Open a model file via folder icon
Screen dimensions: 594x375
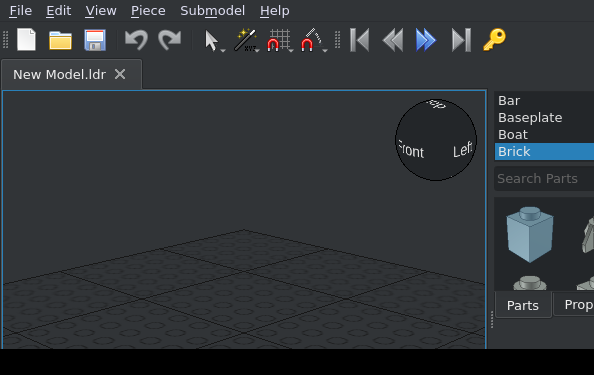[60, 40]
